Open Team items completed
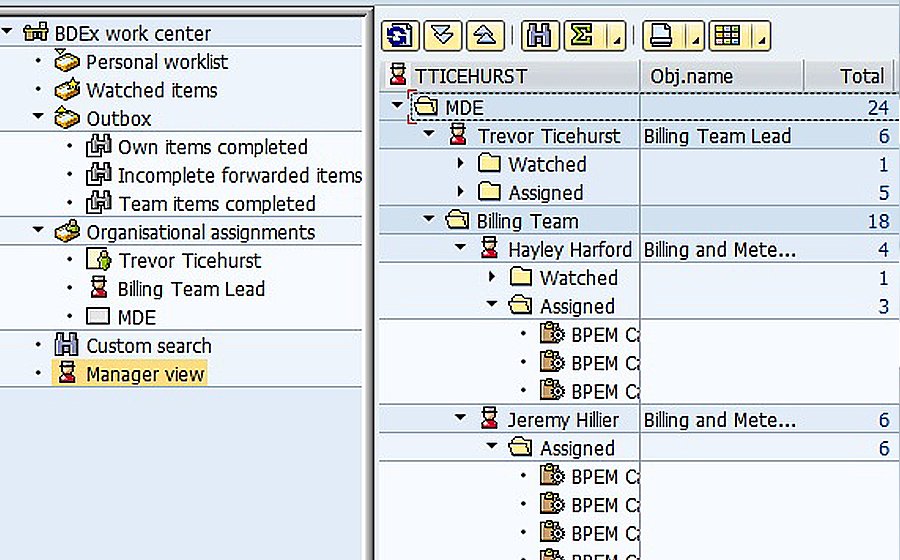900x560 pixels. click(216, 204)
